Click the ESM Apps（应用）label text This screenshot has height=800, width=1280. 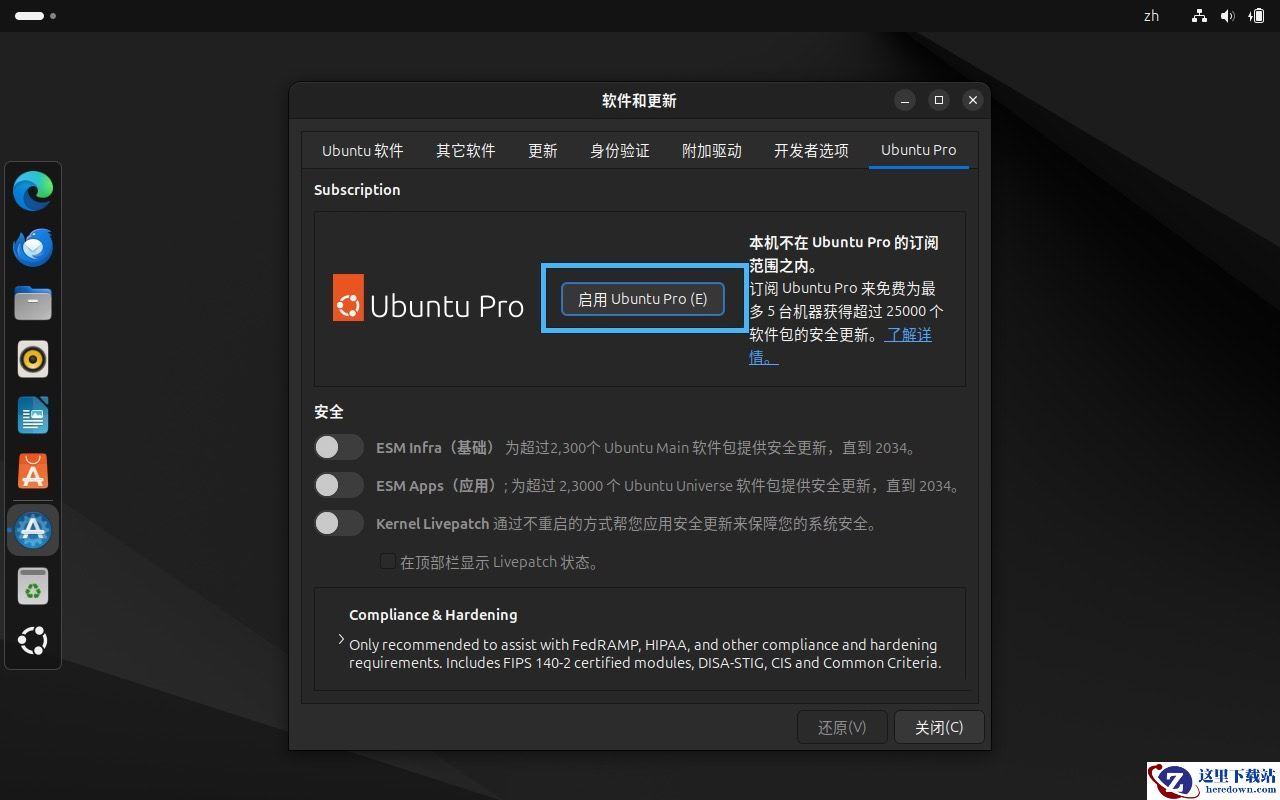pos(437,486)
